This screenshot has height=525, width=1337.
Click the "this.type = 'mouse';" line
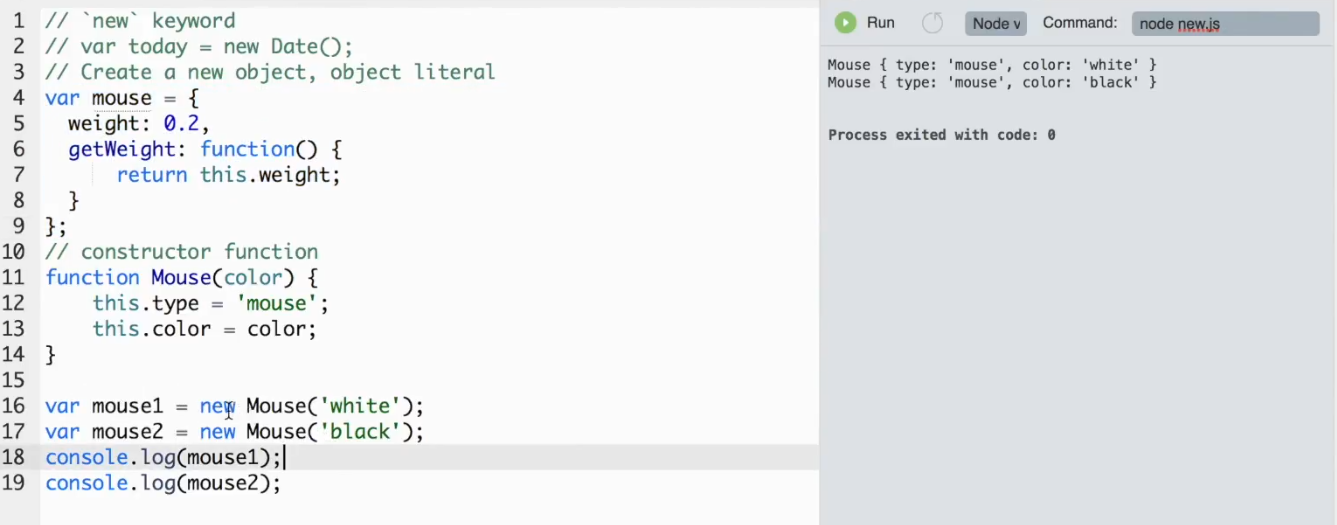[x=211, y=303]
